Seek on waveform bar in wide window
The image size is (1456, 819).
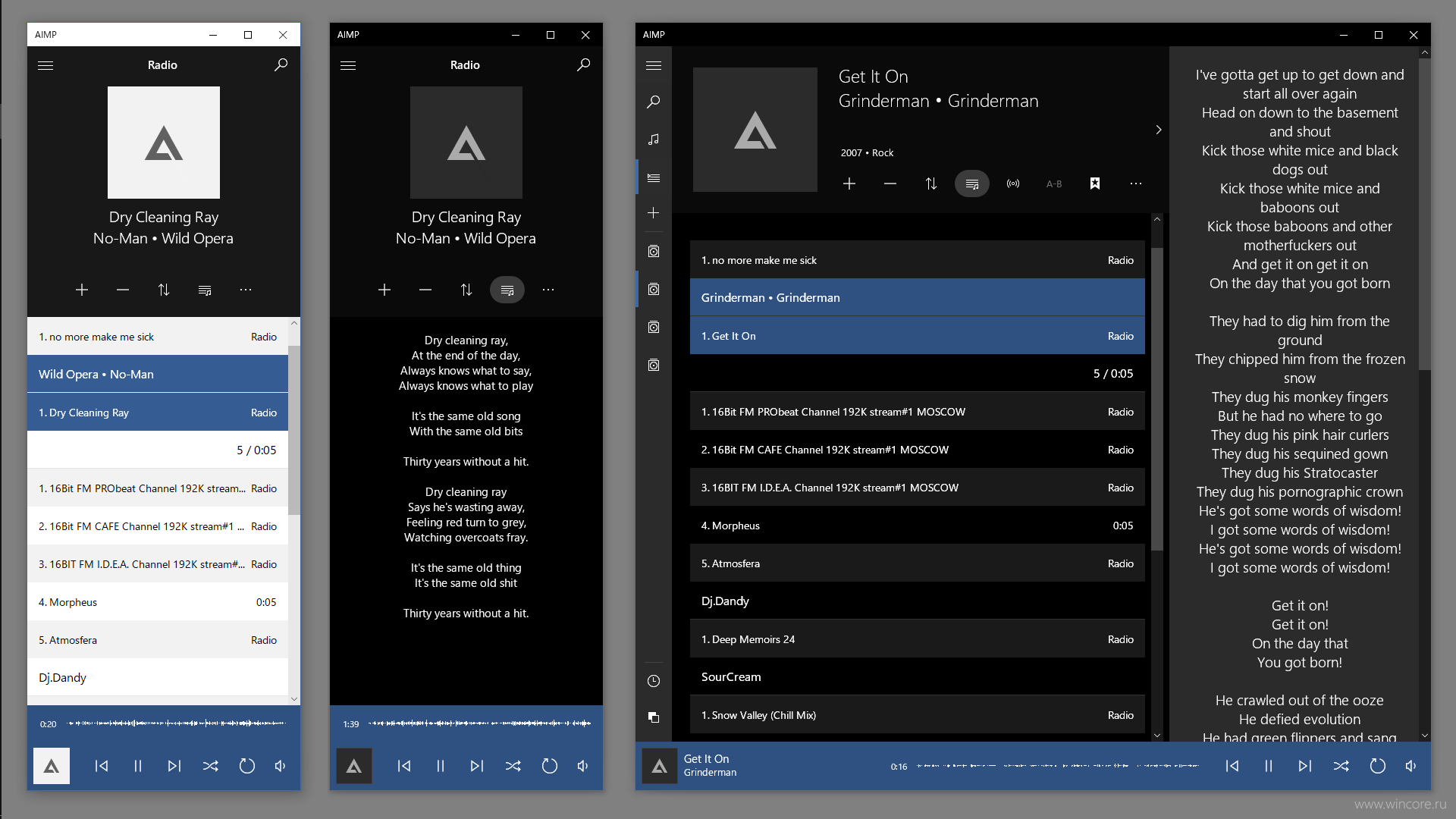click(1058, 766)
